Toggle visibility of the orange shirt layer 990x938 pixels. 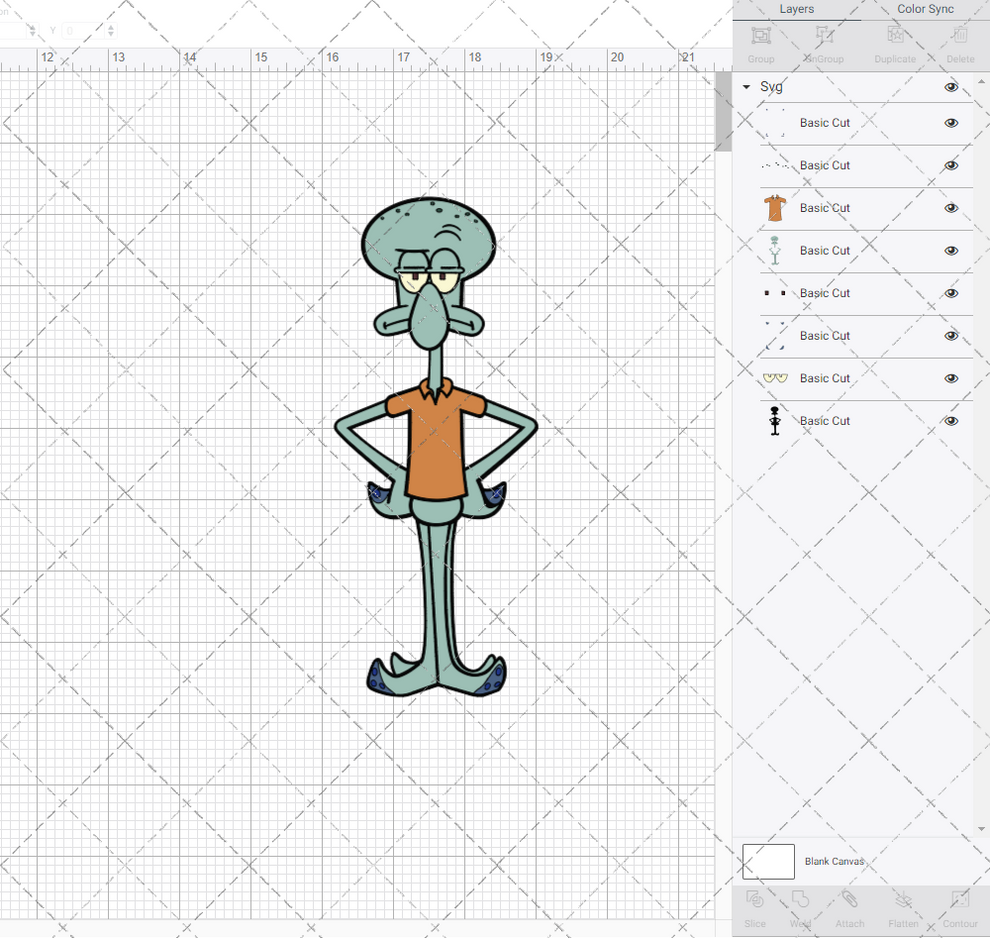(x=951, y=207)
